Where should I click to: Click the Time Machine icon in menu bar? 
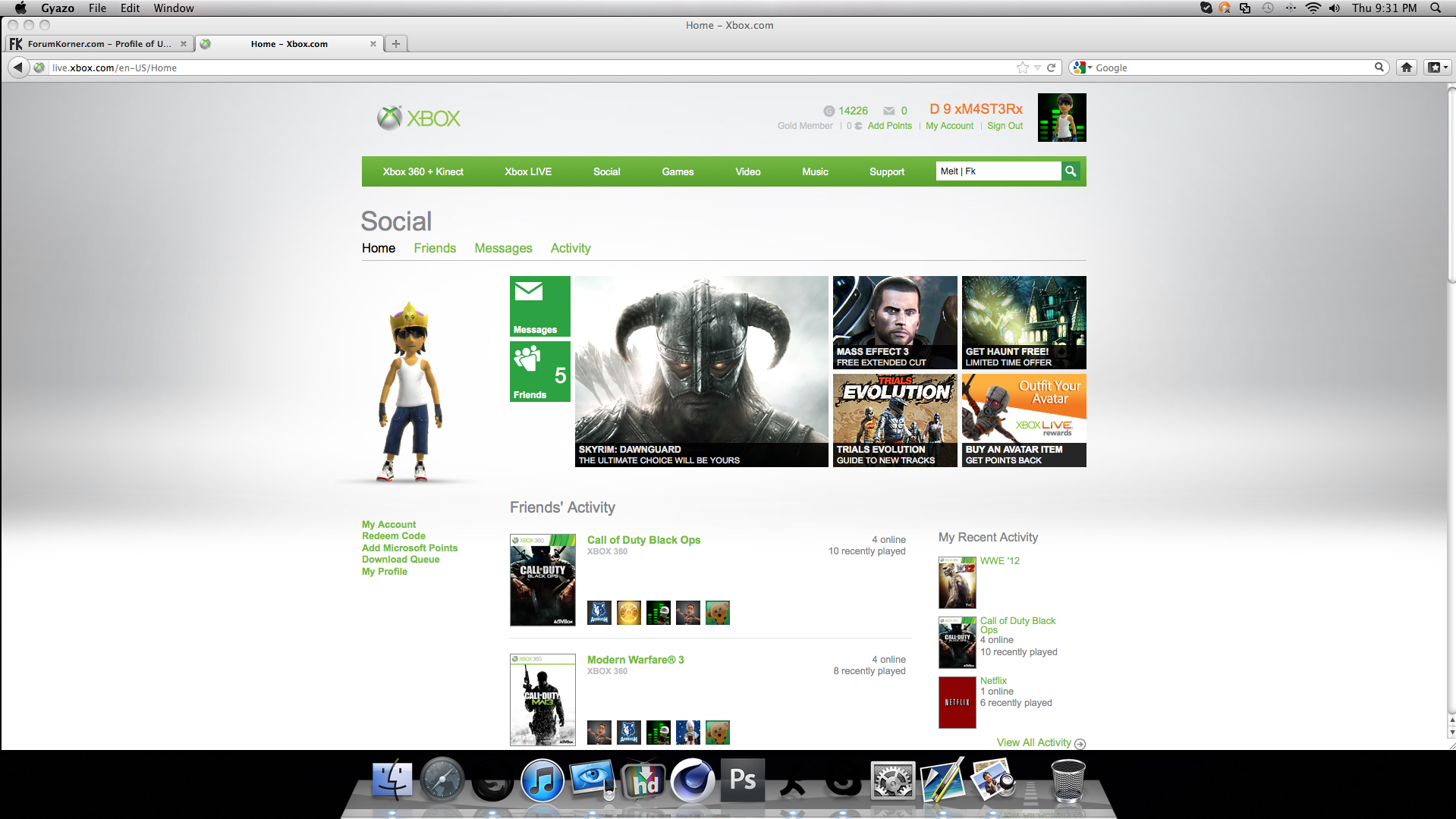[x=1268, y=8]
